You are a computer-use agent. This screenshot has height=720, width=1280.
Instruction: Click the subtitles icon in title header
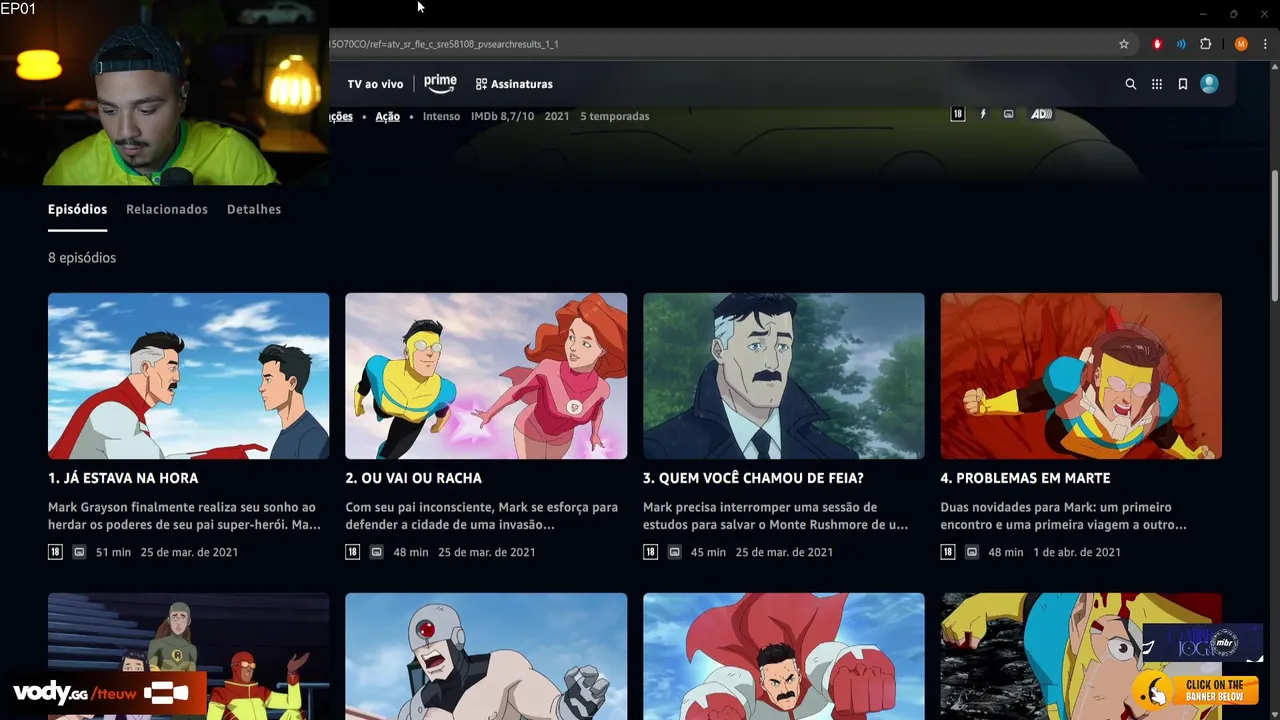click(1008, 114)
